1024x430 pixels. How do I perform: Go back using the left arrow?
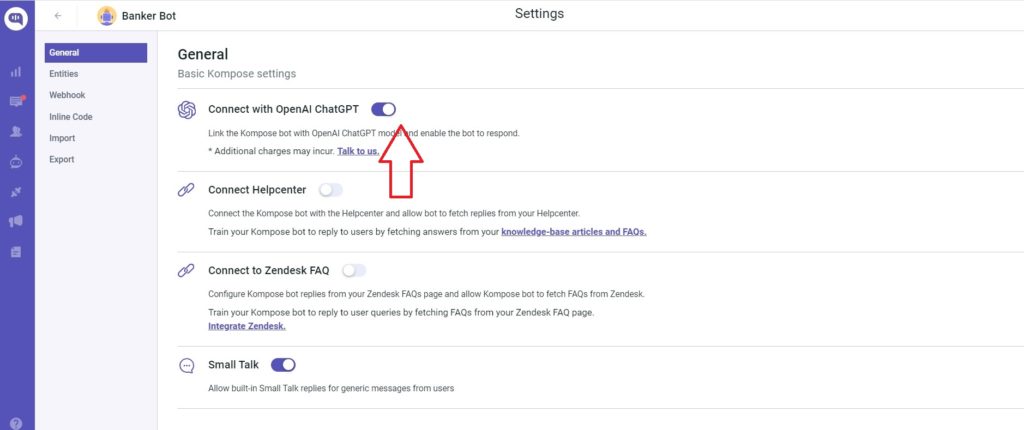pyautogui.click(x=58, y=16)
